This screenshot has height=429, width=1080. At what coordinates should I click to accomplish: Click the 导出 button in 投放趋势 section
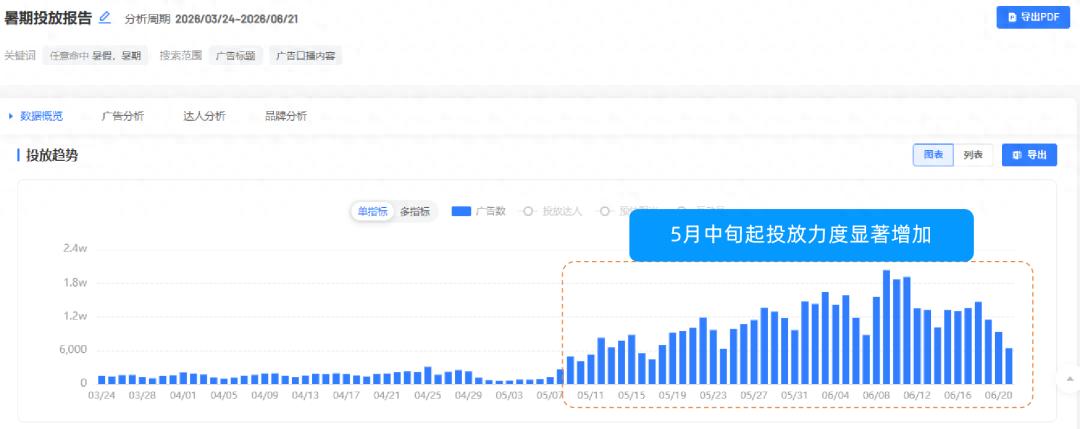[x=1029, y=155]
